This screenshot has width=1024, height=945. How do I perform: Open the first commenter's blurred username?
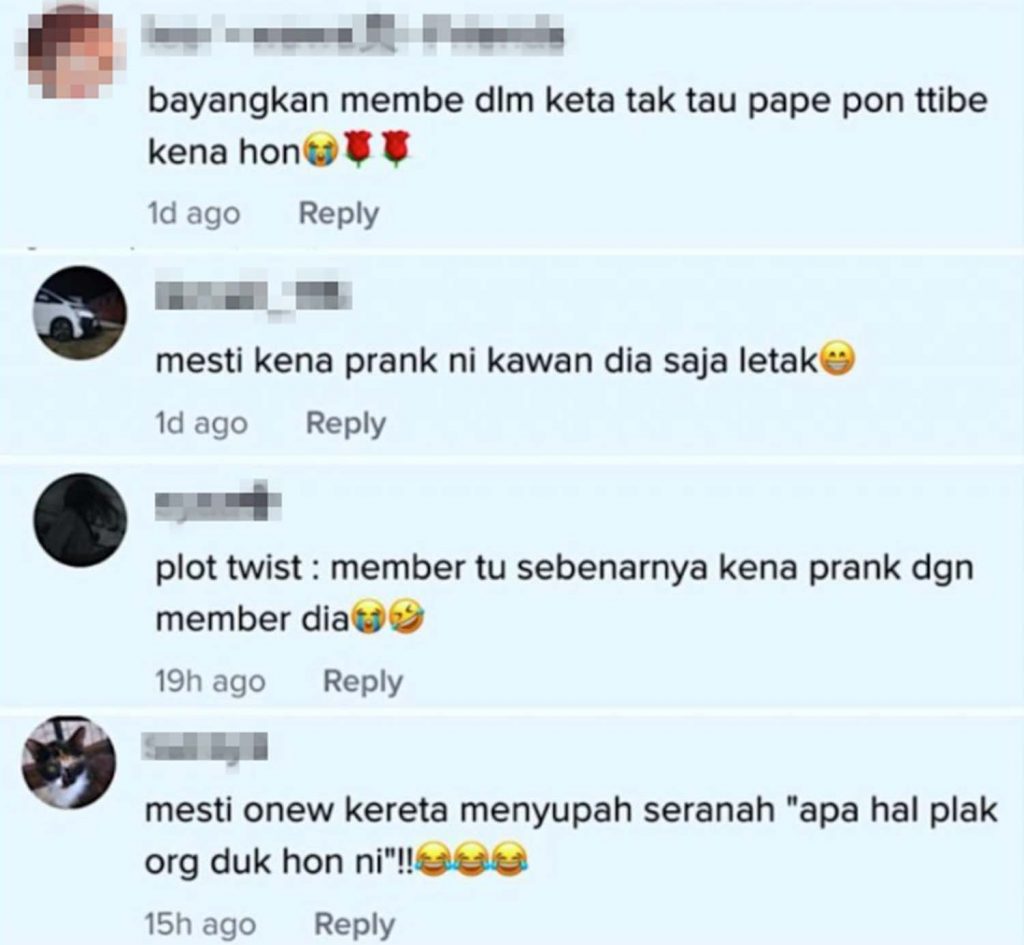(x=352, y=34)
